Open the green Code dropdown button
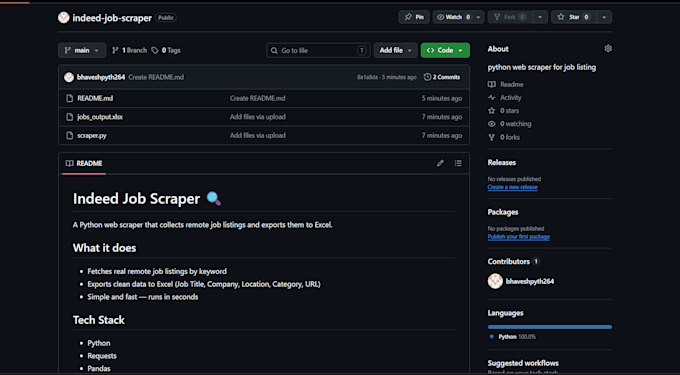The width and height of the screenshot is (680, 375). (445, 50)
